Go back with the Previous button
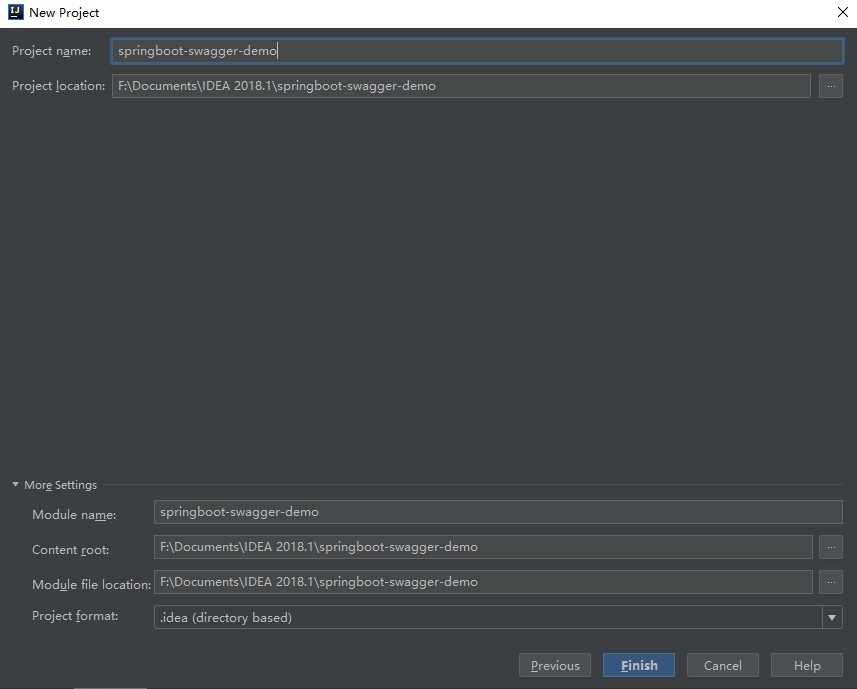The image size is (857, 689). pyautogui.click(x=555, y=666)
